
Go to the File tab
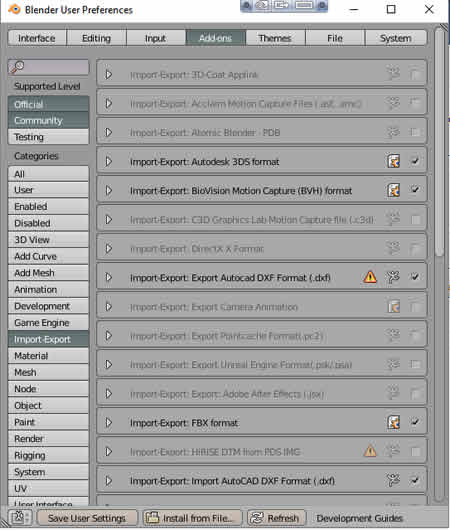click(x=335, y=38)
